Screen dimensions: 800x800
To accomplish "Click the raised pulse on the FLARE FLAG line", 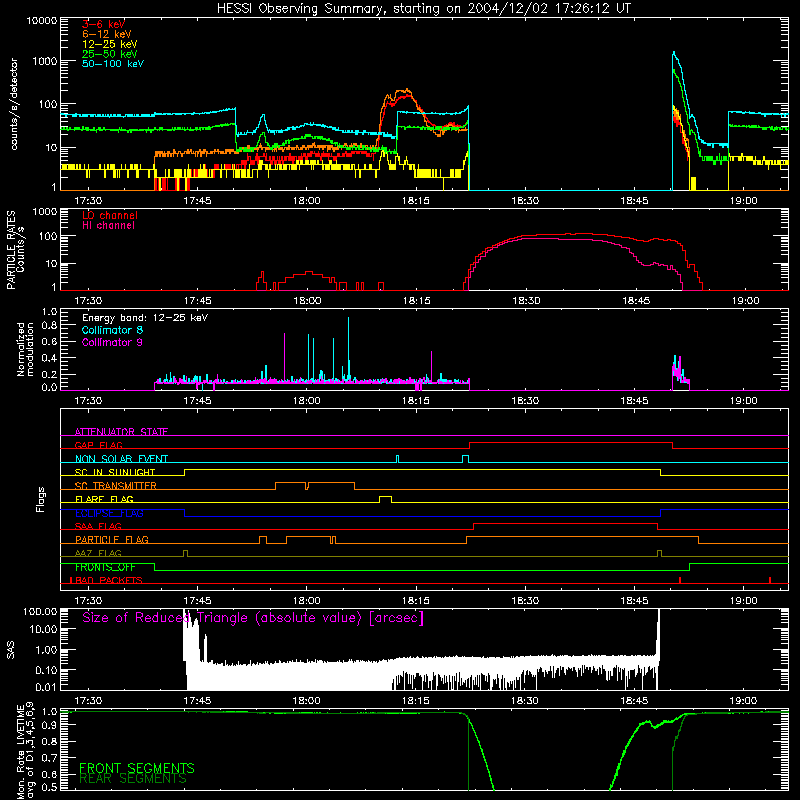I will (x=386, y=497).
